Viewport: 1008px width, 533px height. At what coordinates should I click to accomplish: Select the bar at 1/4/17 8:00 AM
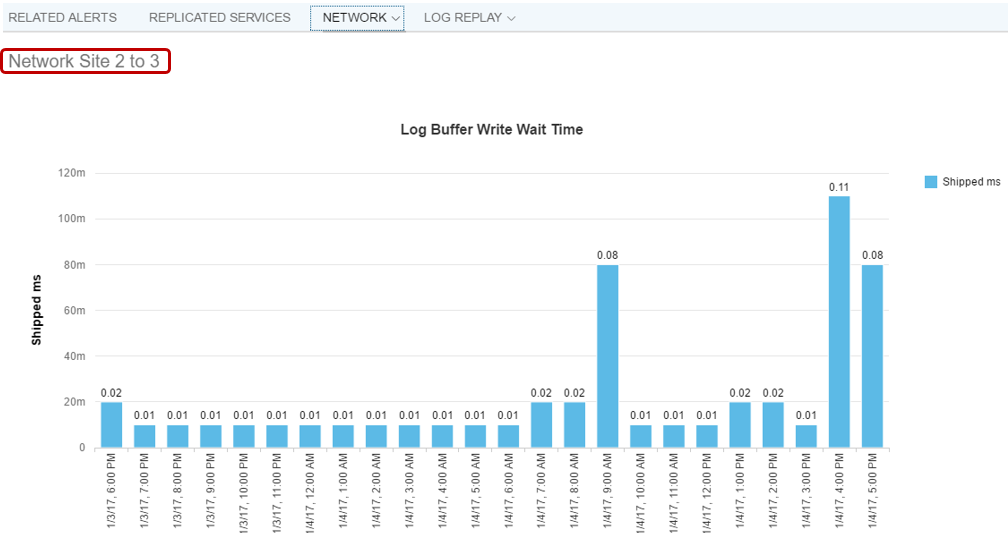[575, 425]
